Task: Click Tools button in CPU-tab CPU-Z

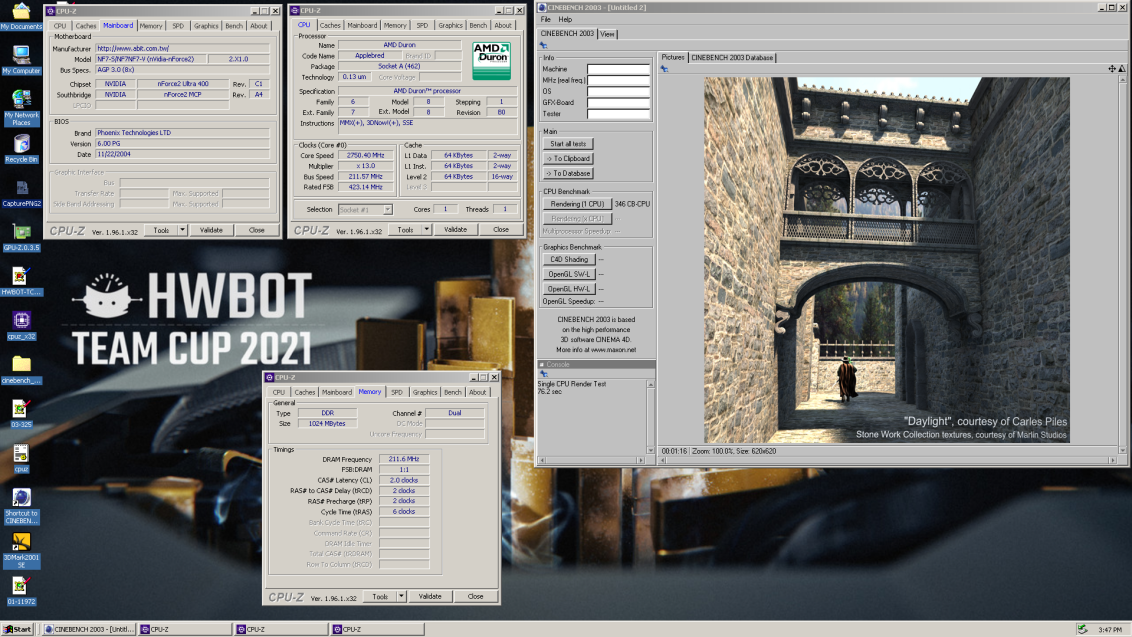Action: click(405, 230)
